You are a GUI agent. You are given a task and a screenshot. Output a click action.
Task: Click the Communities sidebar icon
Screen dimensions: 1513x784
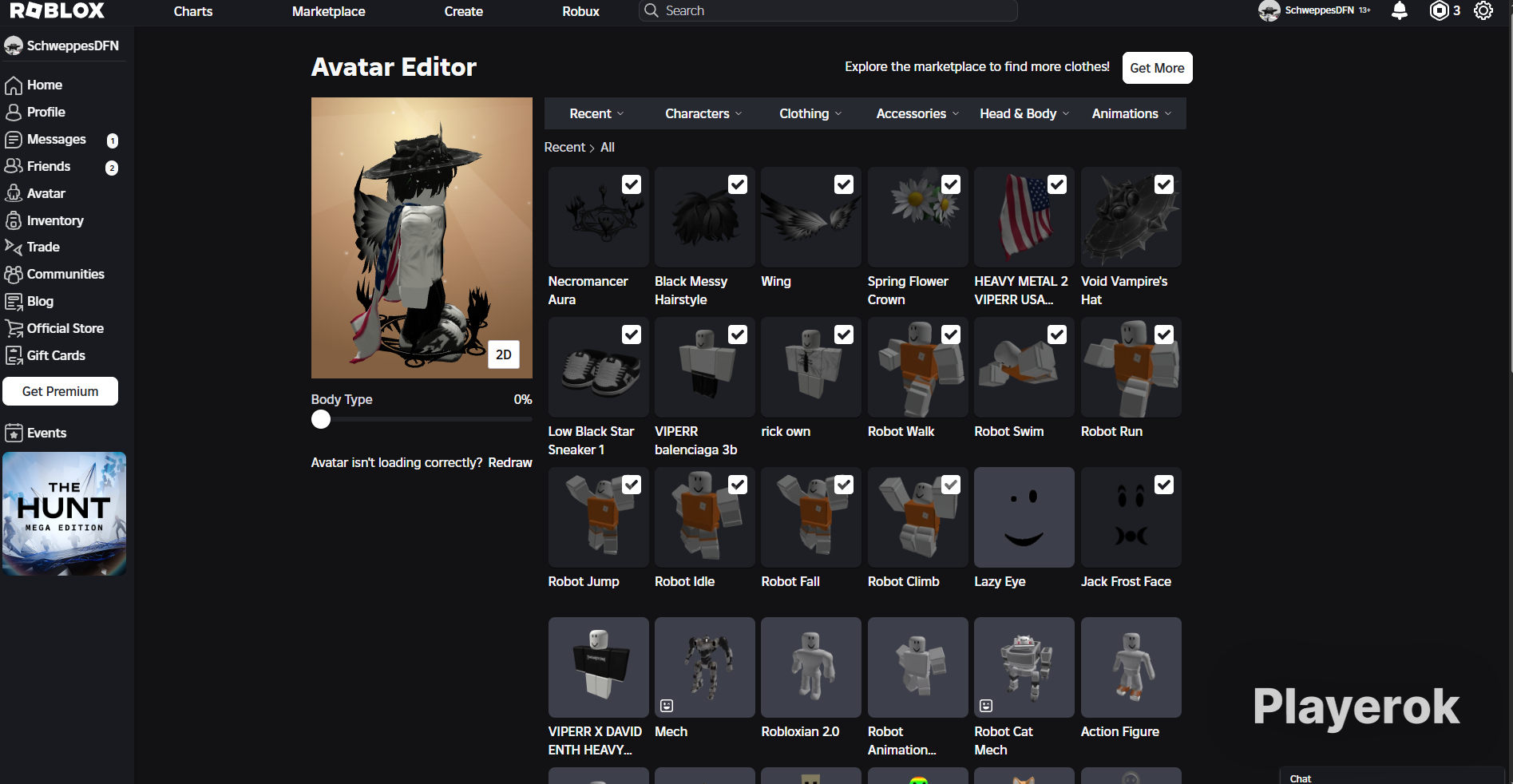[x=14, y=275]
